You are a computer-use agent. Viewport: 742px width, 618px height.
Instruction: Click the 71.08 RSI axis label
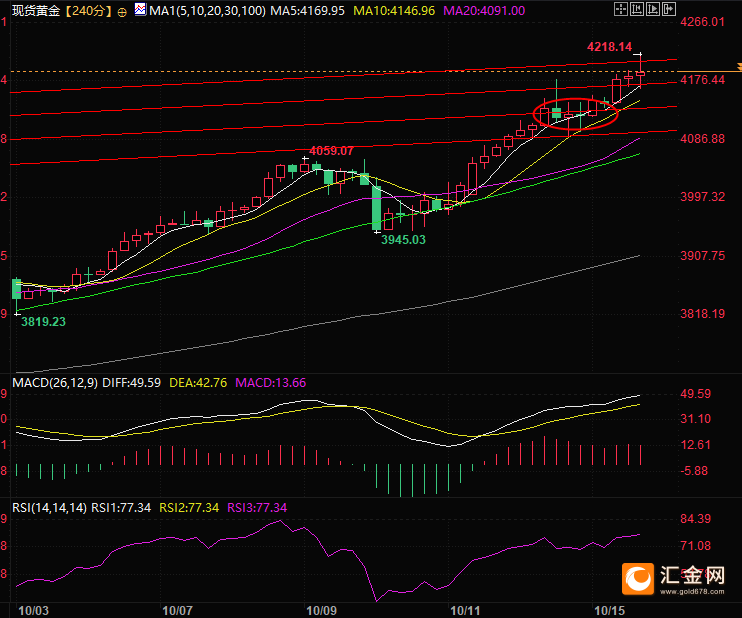695,546
